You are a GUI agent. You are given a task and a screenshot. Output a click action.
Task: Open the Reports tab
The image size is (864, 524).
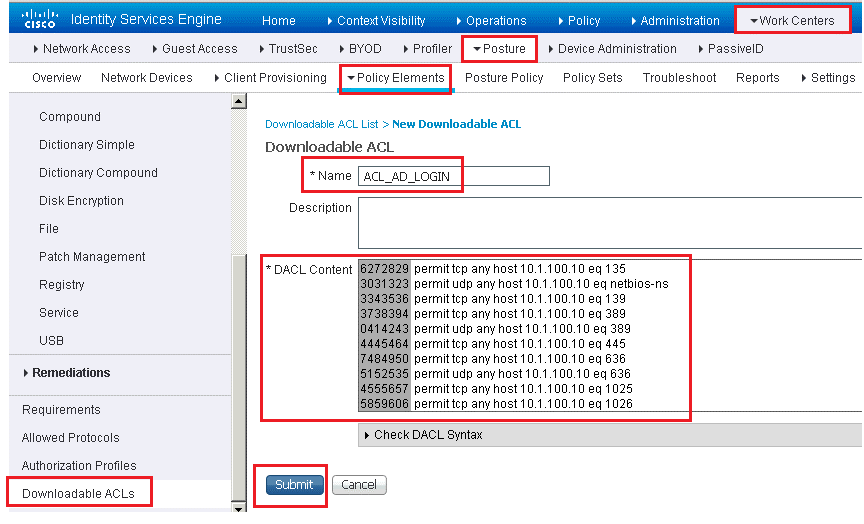[757, 78]
